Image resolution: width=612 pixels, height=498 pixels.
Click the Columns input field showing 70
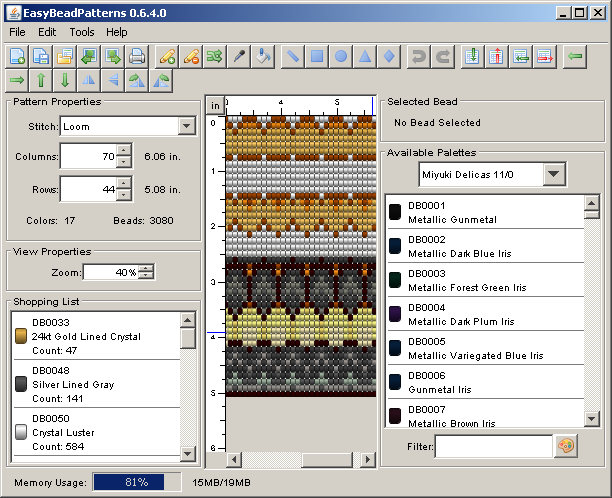(x=89, y=156)
